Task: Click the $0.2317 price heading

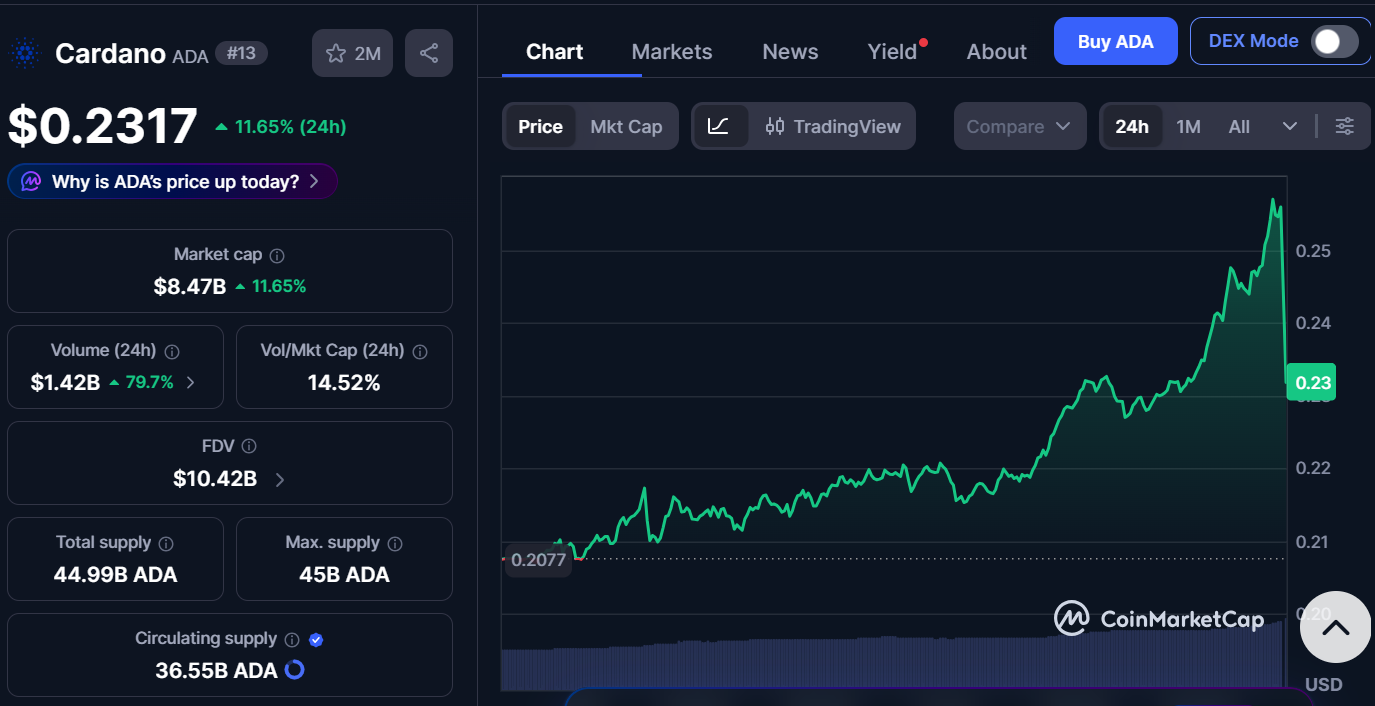Action: [x=103, y=127]
